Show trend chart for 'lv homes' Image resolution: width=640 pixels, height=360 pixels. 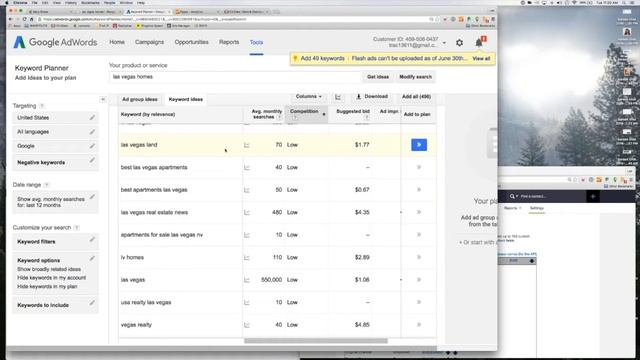[x=247, y=258]
